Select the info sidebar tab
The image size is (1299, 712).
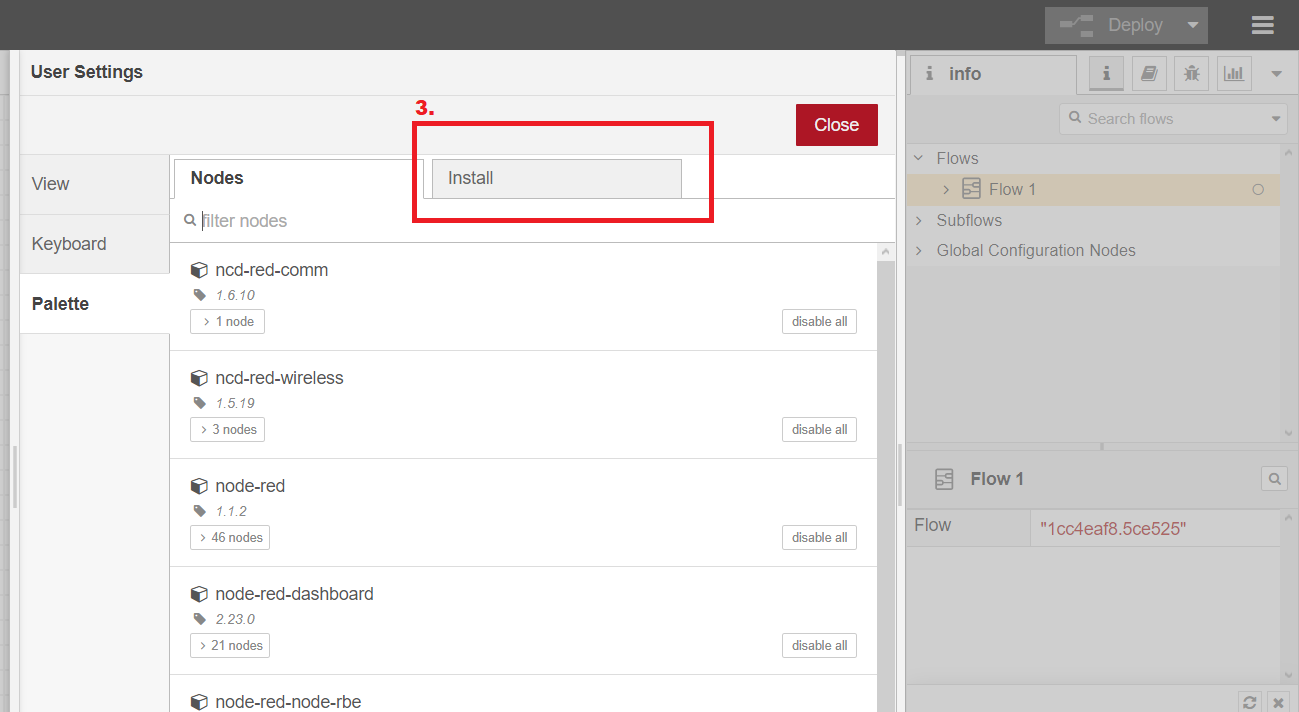[993, 74]
